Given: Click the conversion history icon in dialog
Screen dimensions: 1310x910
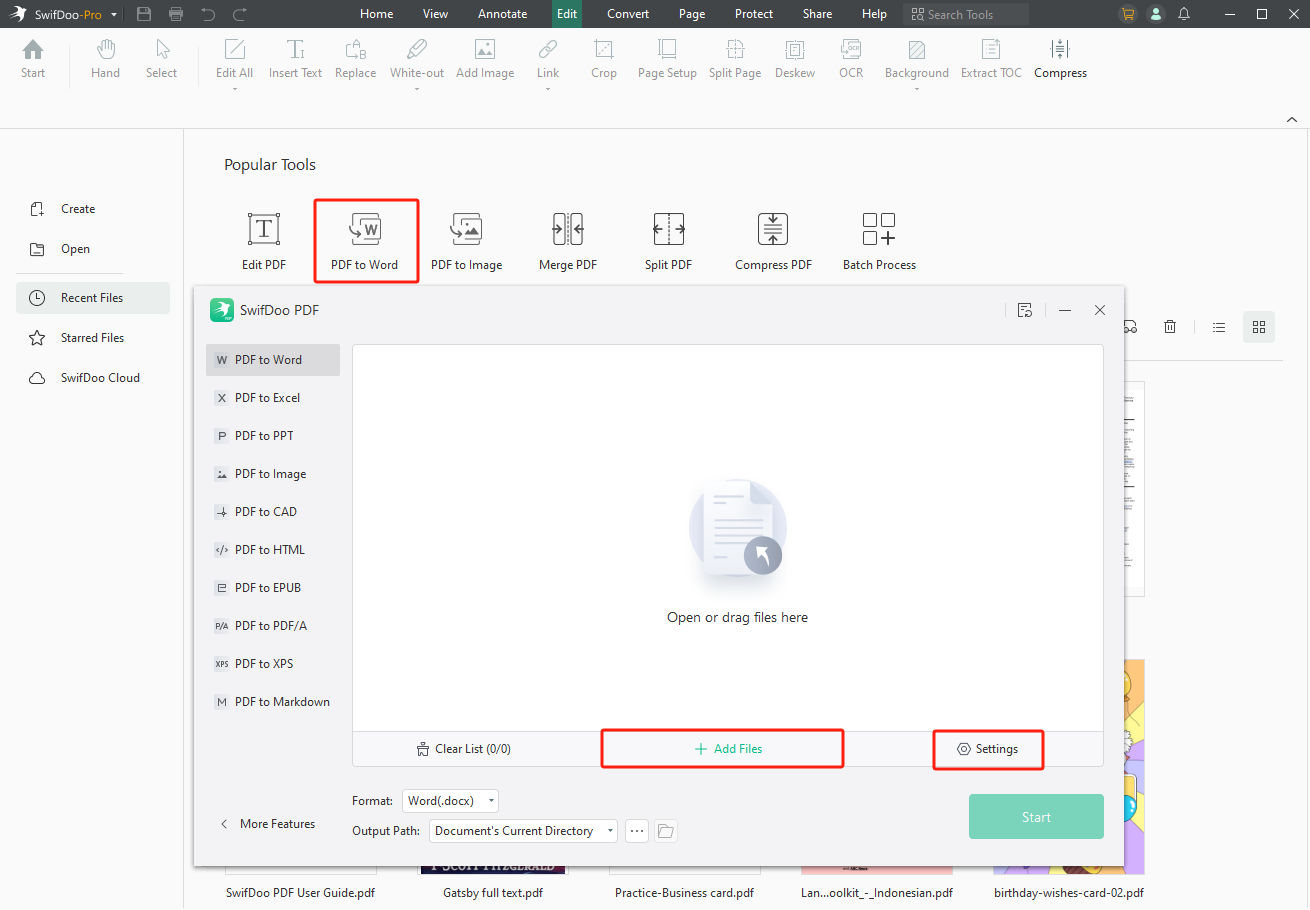Looking at the screenshot, I should pyautogui.click(x=1024, y=310).
